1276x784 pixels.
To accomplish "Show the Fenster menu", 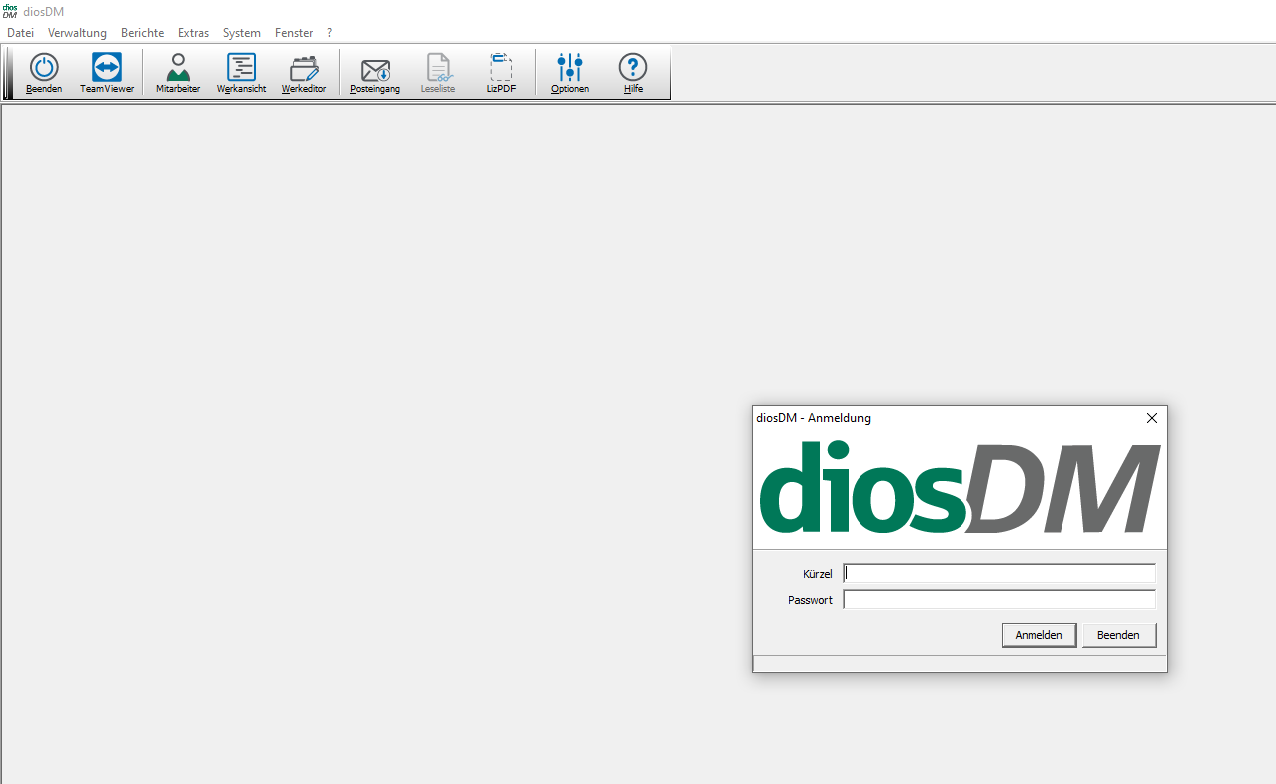I will click(x=294, y=33).
